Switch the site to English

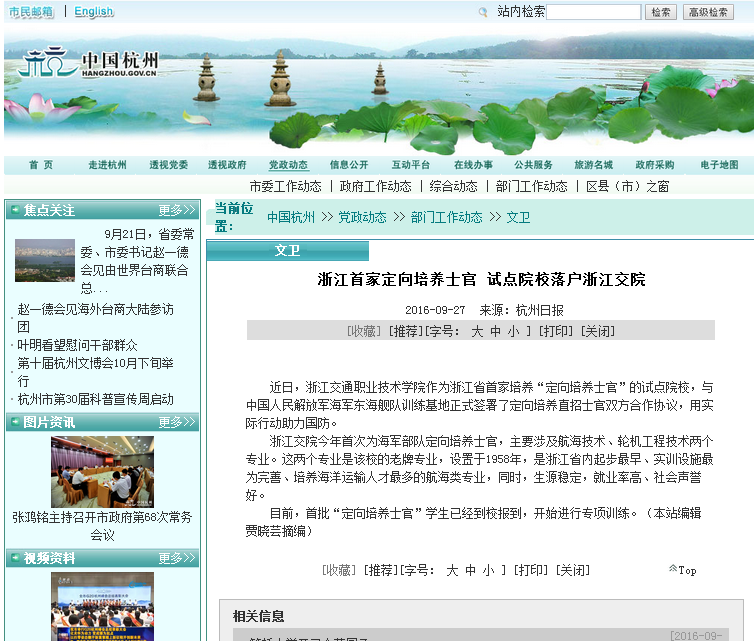94,12
